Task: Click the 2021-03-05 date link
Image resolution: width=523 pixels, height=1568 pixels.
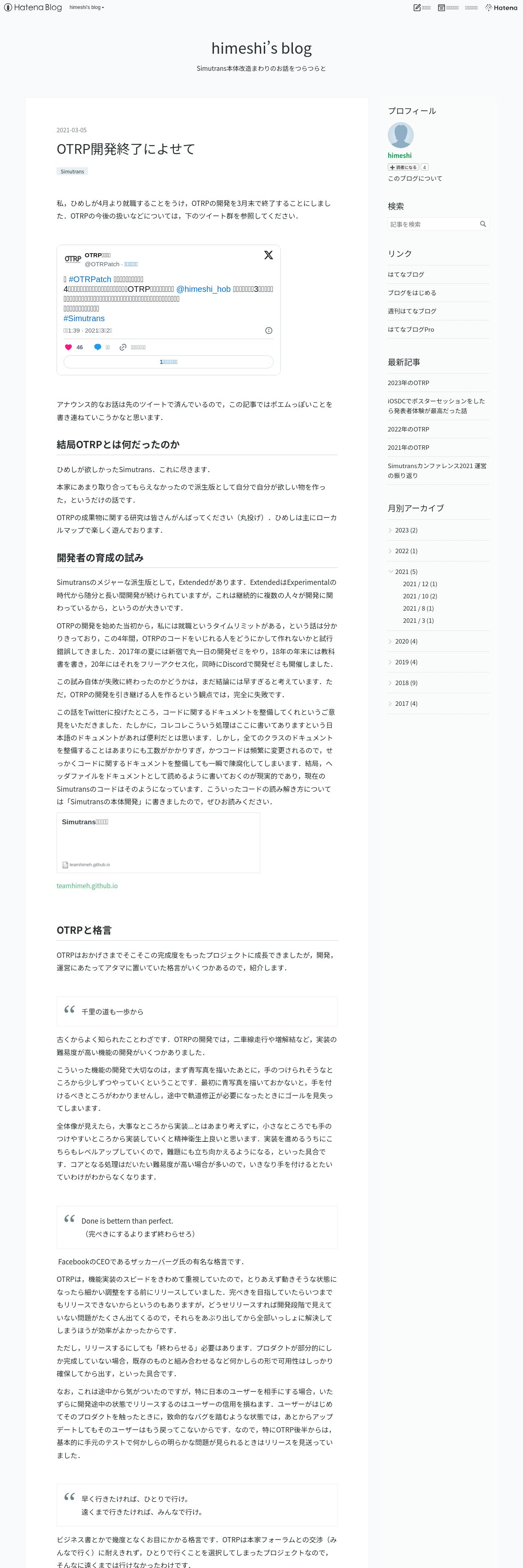Action: tap(71, 130)
